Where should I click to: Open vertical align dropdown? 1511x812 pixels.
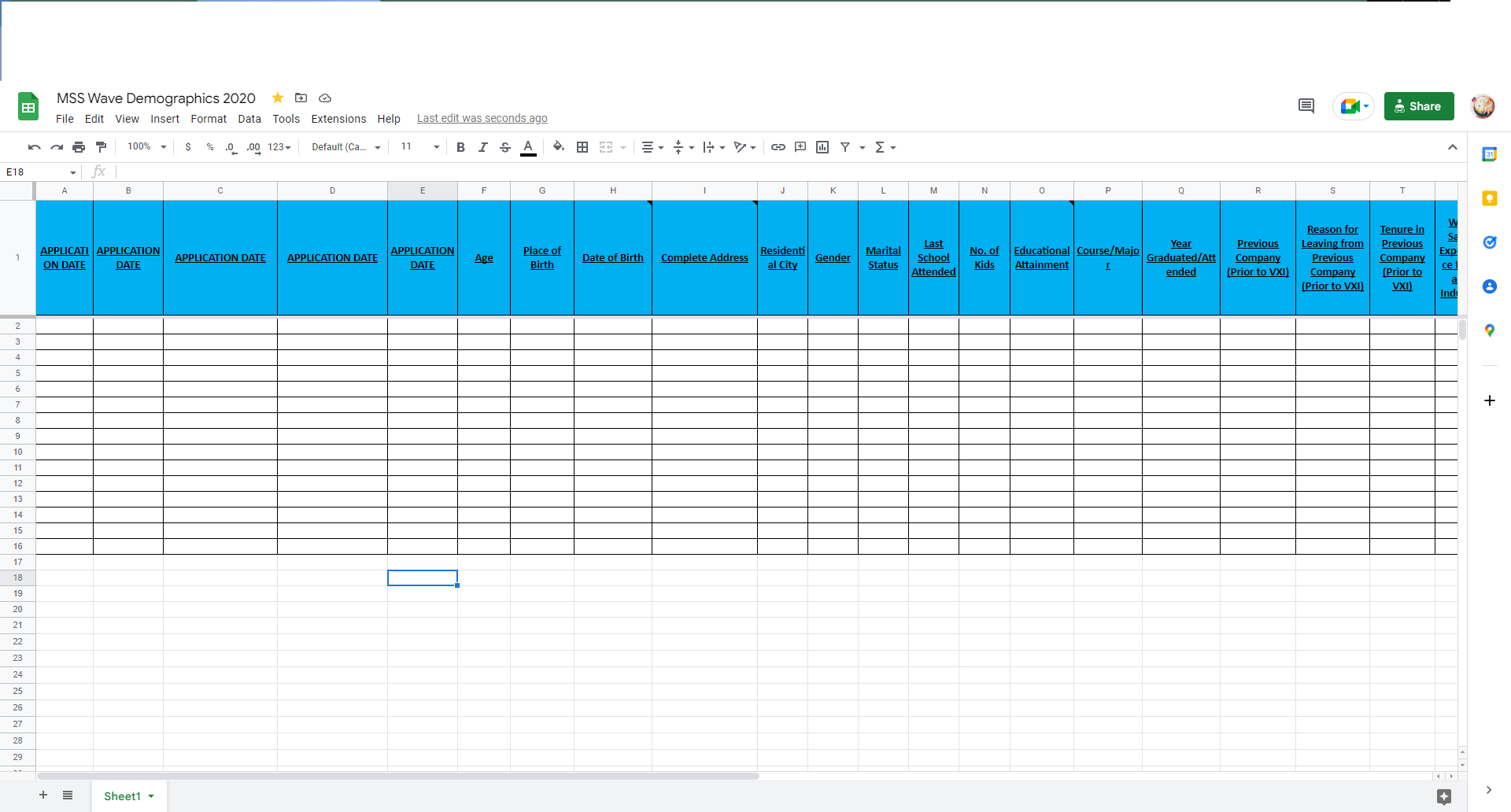click(x=683, y=147)
